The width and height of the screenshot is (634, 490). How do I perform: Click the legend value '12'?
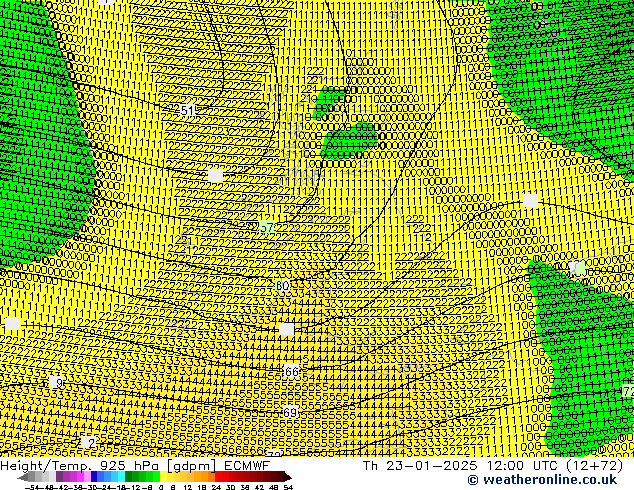click(188, 488)
